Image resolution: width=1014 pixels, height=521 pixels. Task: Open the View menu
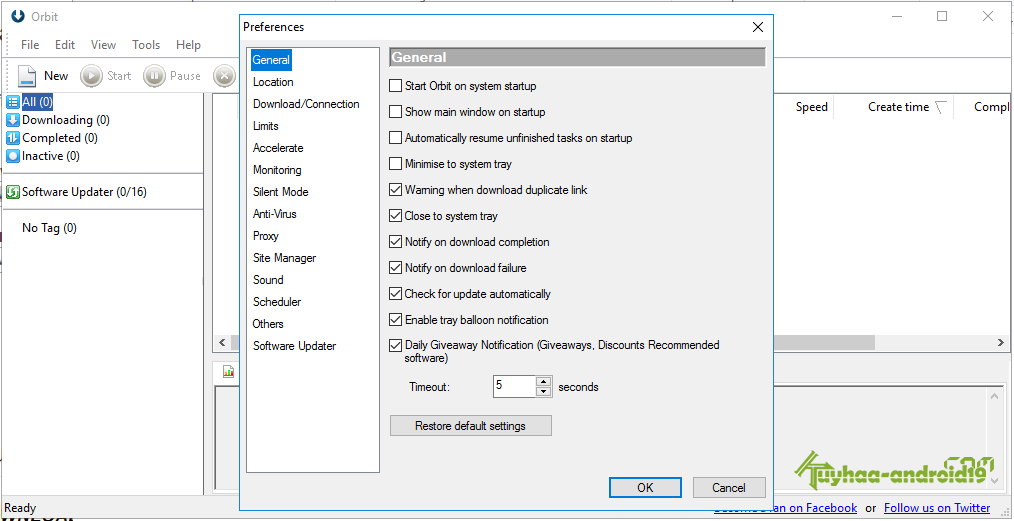point(103,45)
